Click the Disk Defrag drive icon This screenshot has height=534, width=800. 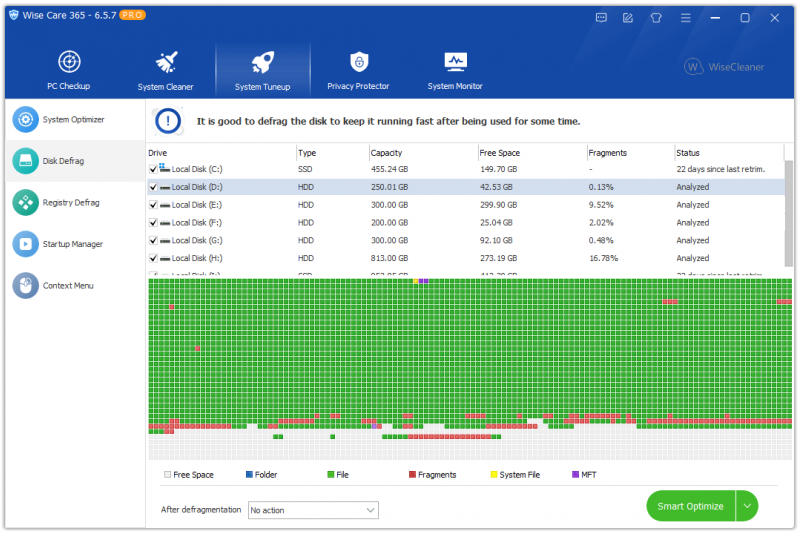[26, 161]
